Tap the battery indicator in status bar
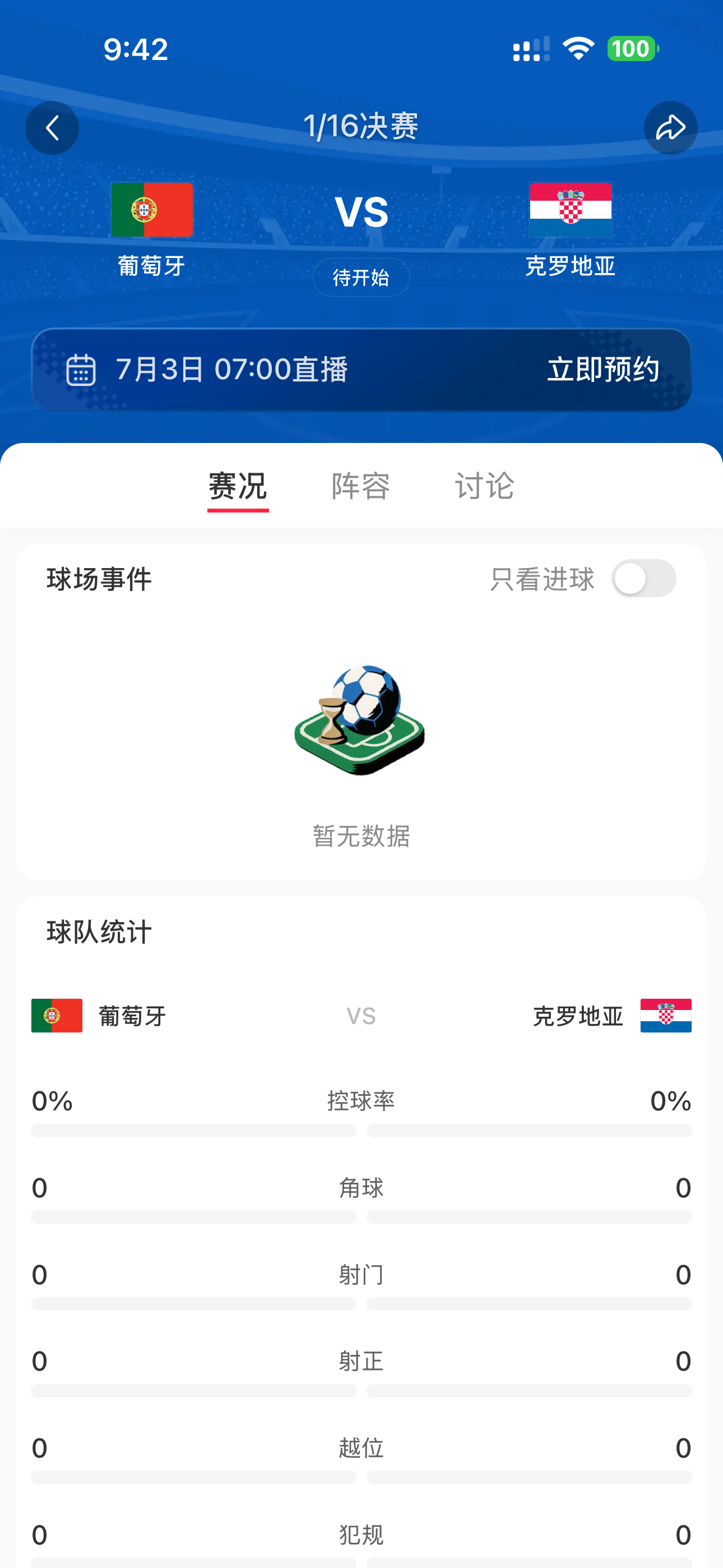The image size is (723, 1568). pos(633,49)
